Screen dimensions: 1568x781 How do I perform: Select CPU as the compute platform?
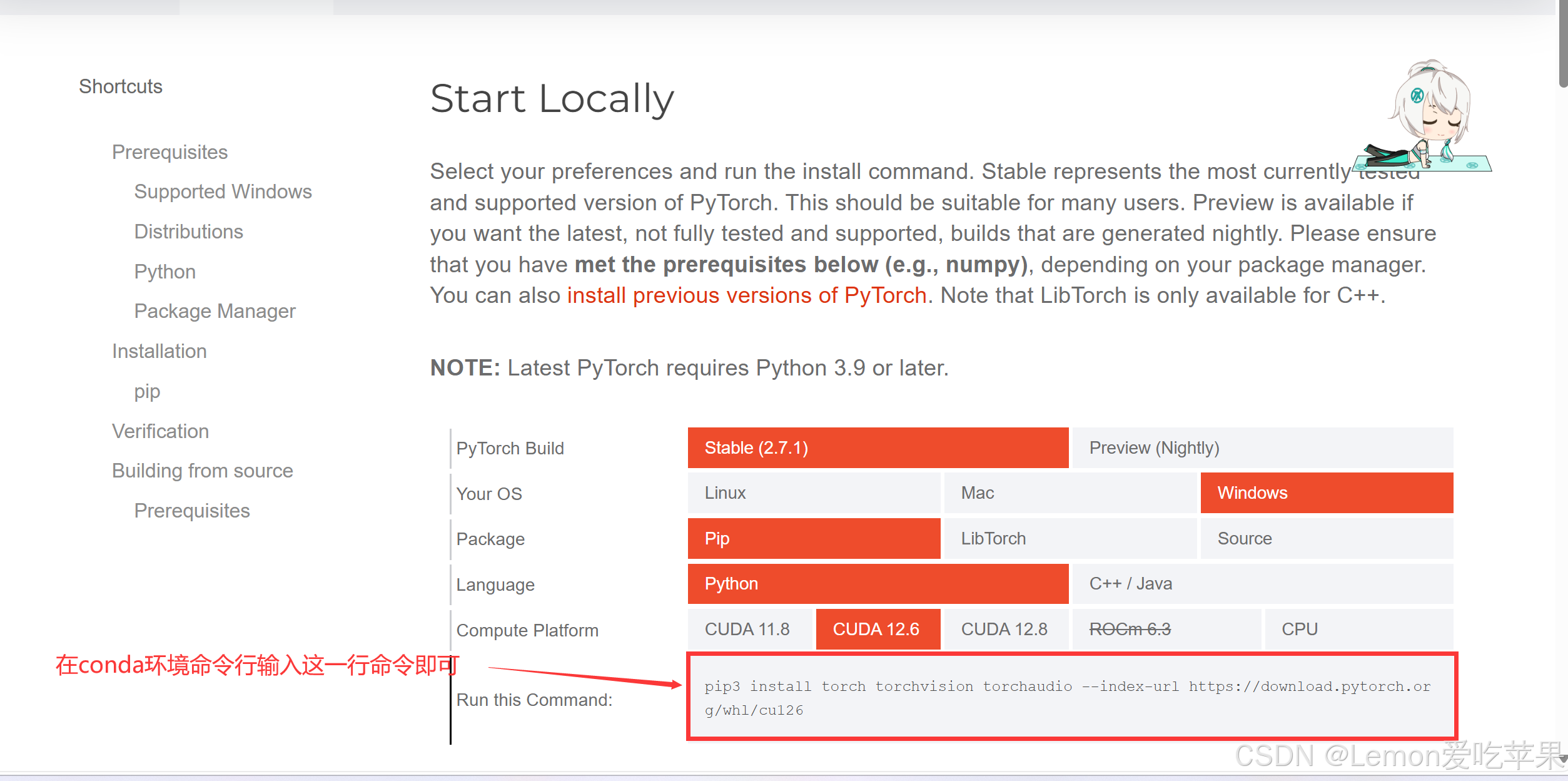(1359, 630)
